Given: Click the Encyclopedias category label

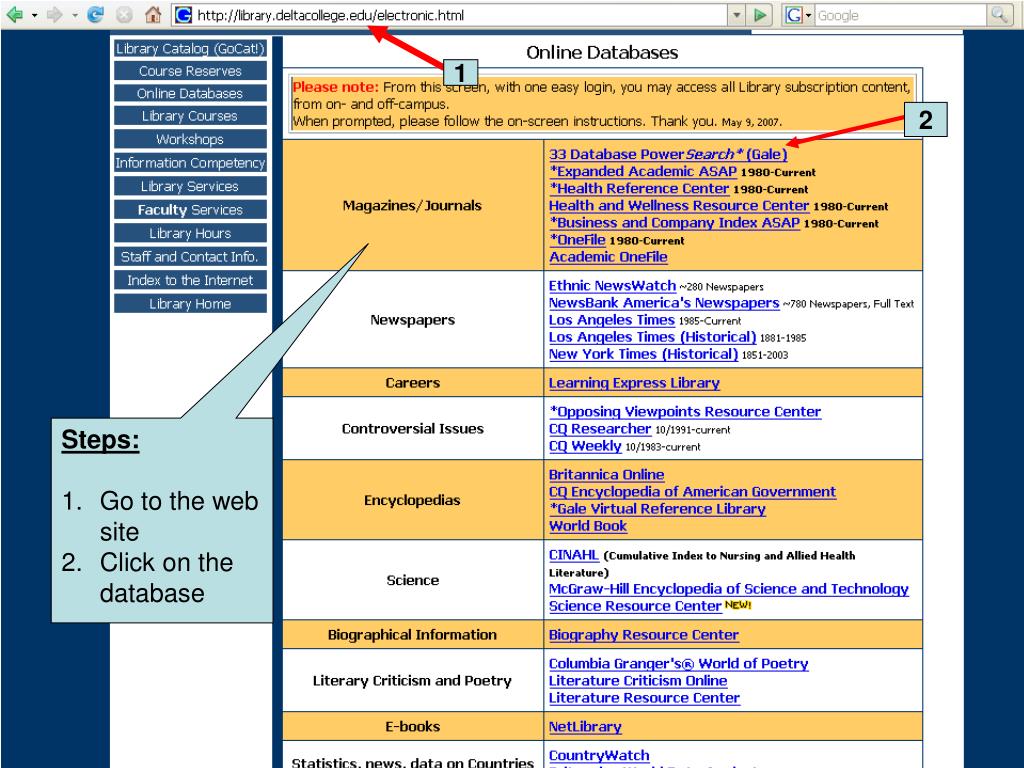Looking at the screenshot, I should tap(412, 500).
